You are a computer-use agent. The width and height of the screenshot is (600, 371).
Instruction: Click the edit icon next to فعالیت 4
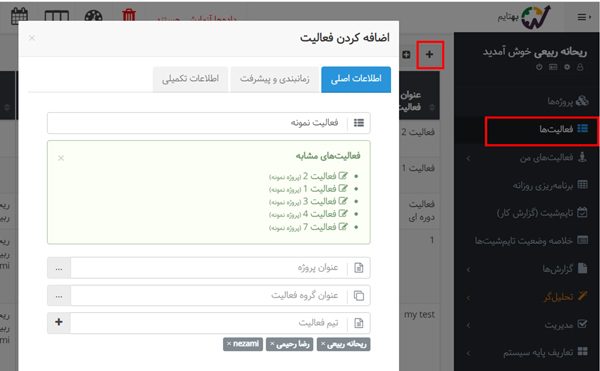pyautogui.click(x=343, y=214)
